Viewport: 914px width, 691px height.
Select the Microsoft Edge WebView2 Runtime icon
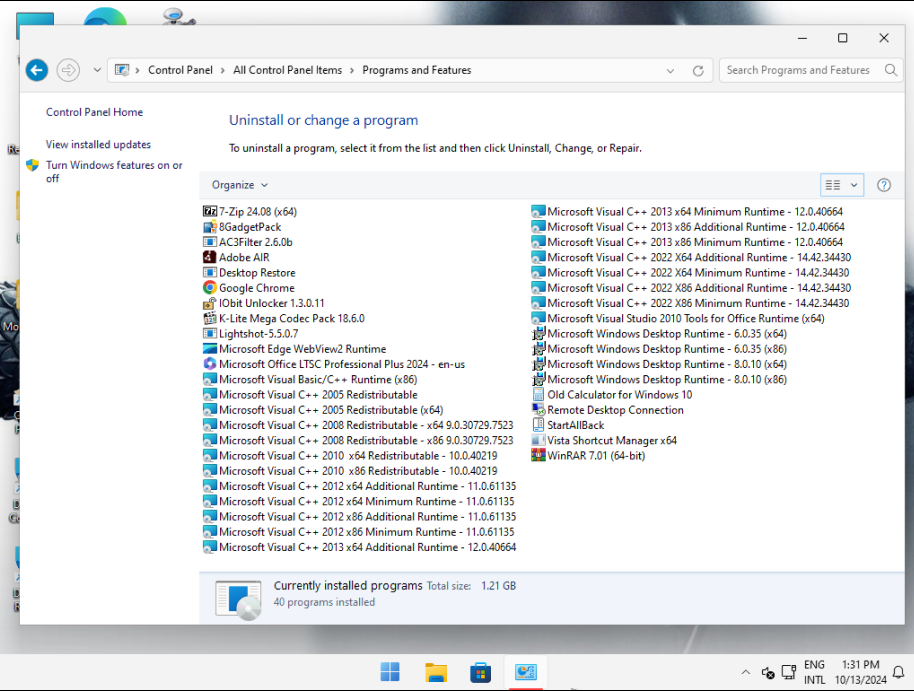tap(210, 349)
